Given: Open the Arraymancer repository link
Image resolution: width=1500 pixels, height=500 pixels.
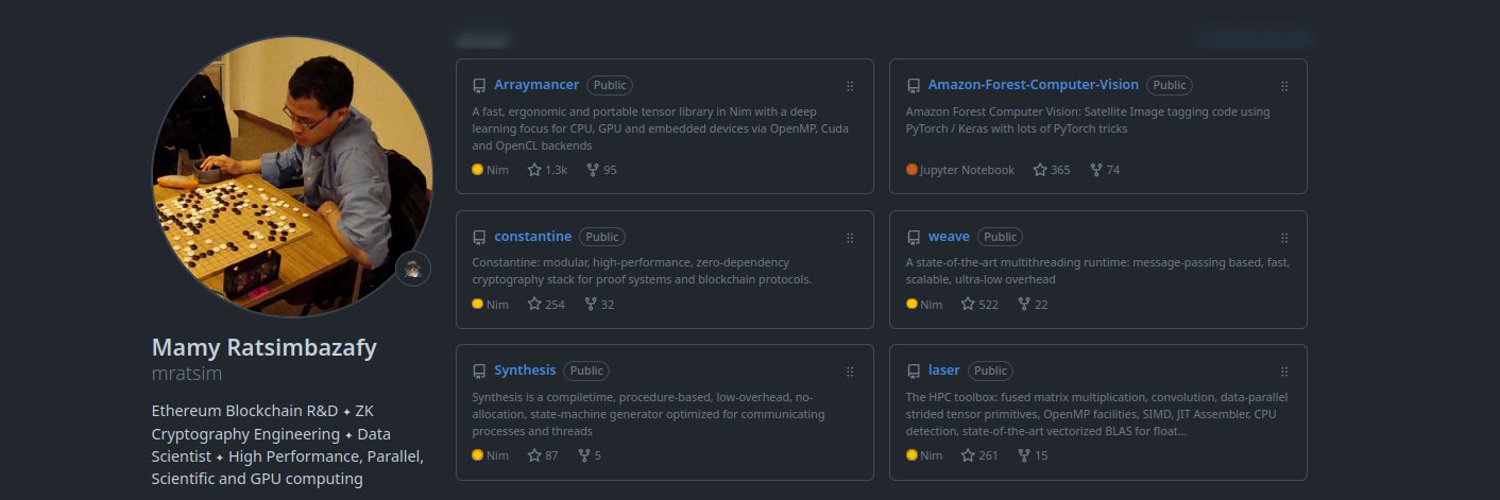Looking at the screenshot, I should [536, 85].
